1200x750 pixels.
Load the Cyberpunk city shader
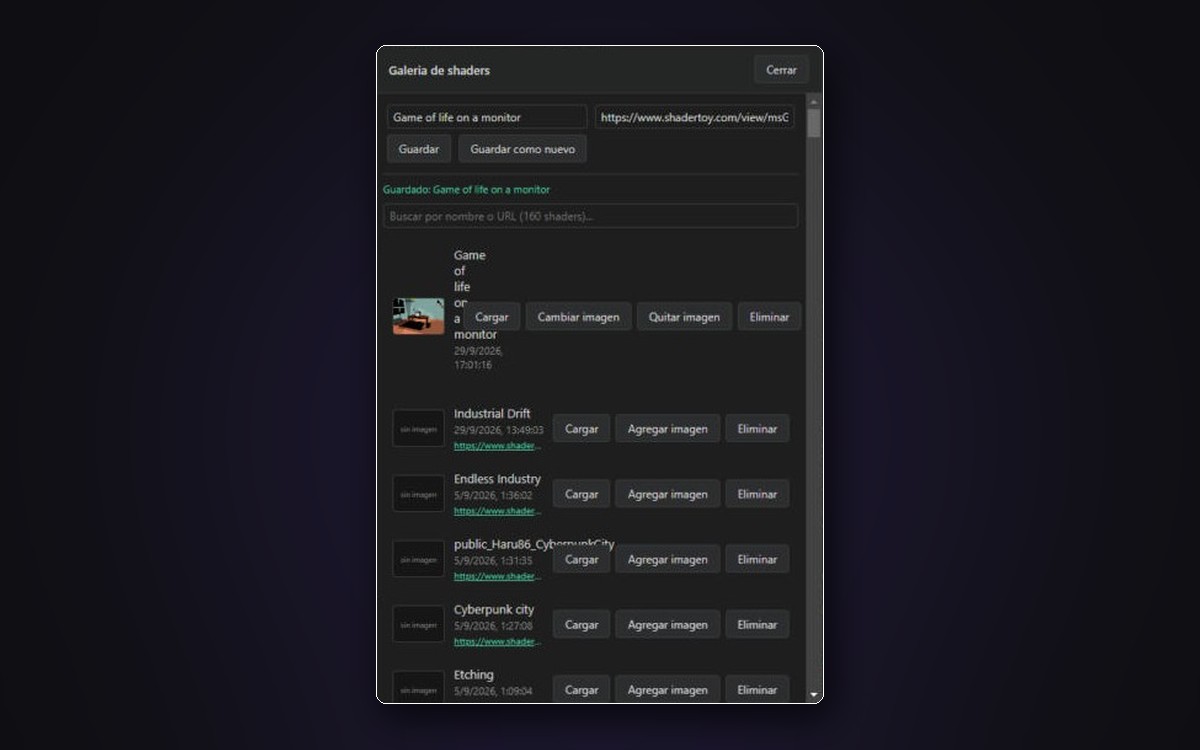[x=581, y=625]
